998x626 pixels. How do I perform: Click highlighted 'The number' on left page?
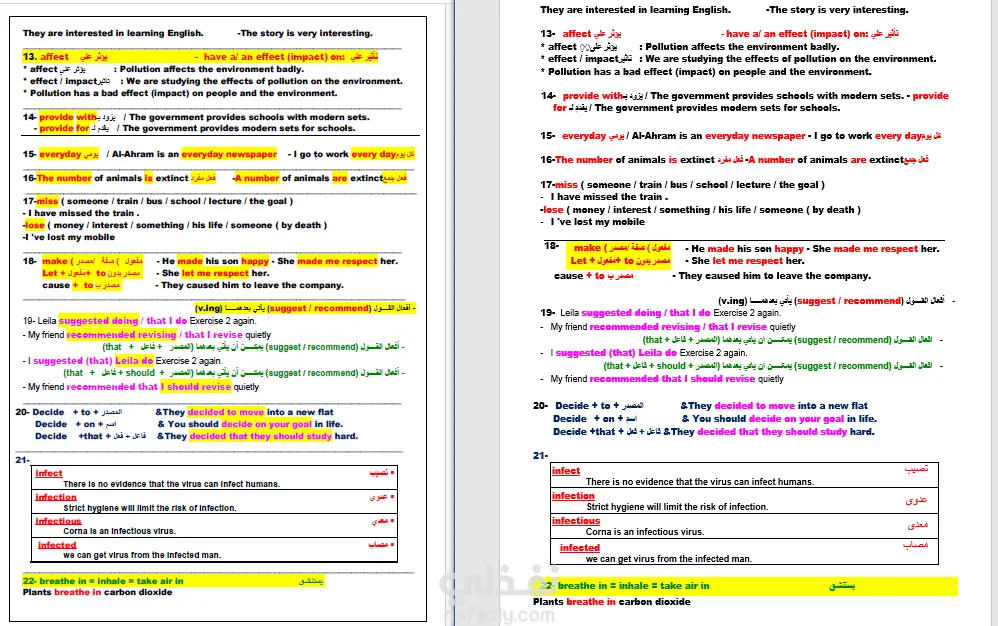coord(64,178)
